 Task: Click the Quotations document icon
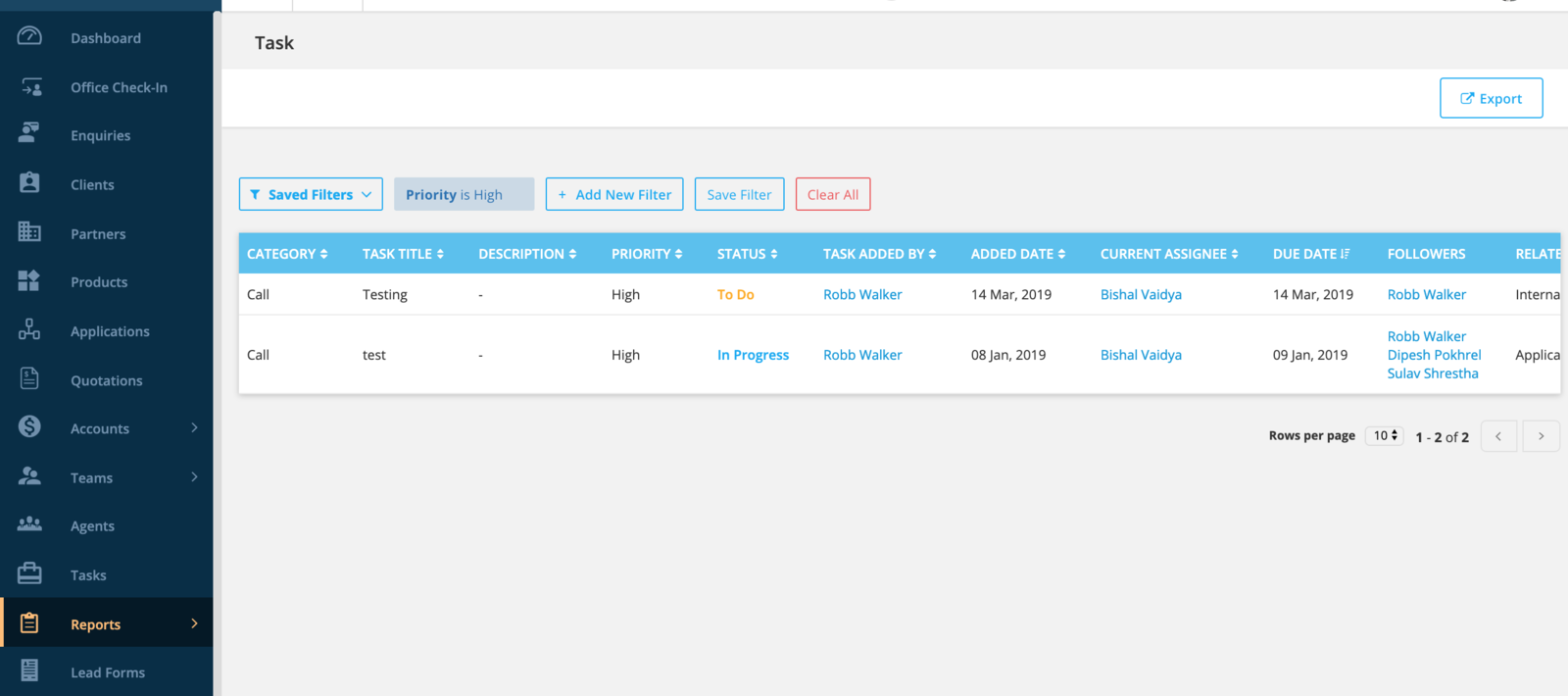tap(29, 378)
